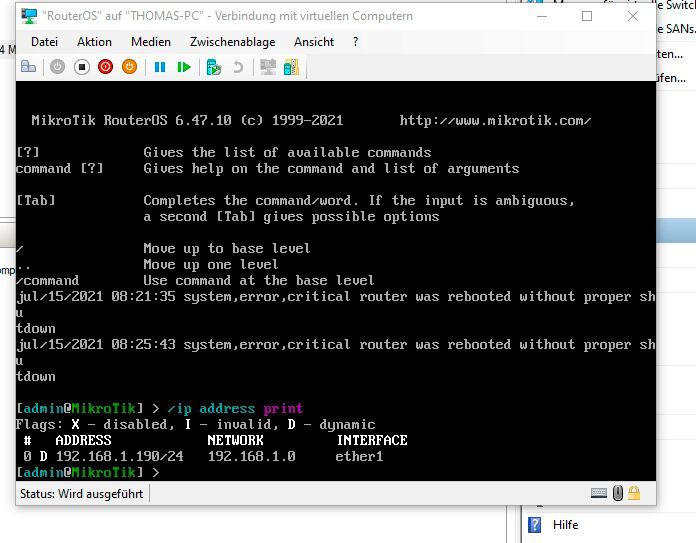
Task: Revert to the previous checkpoint (undo arrow)
Action: tap(238, 67)
